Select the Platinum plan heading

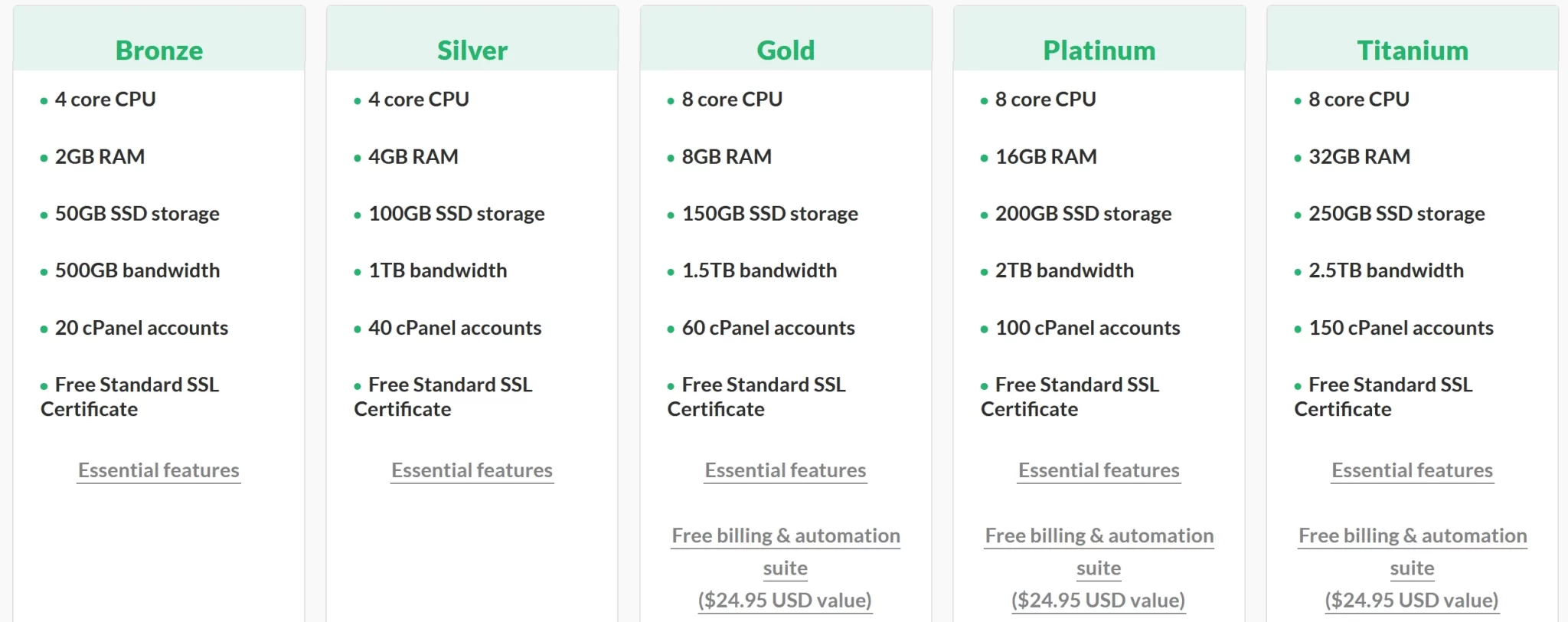[x=1099, y=51]
